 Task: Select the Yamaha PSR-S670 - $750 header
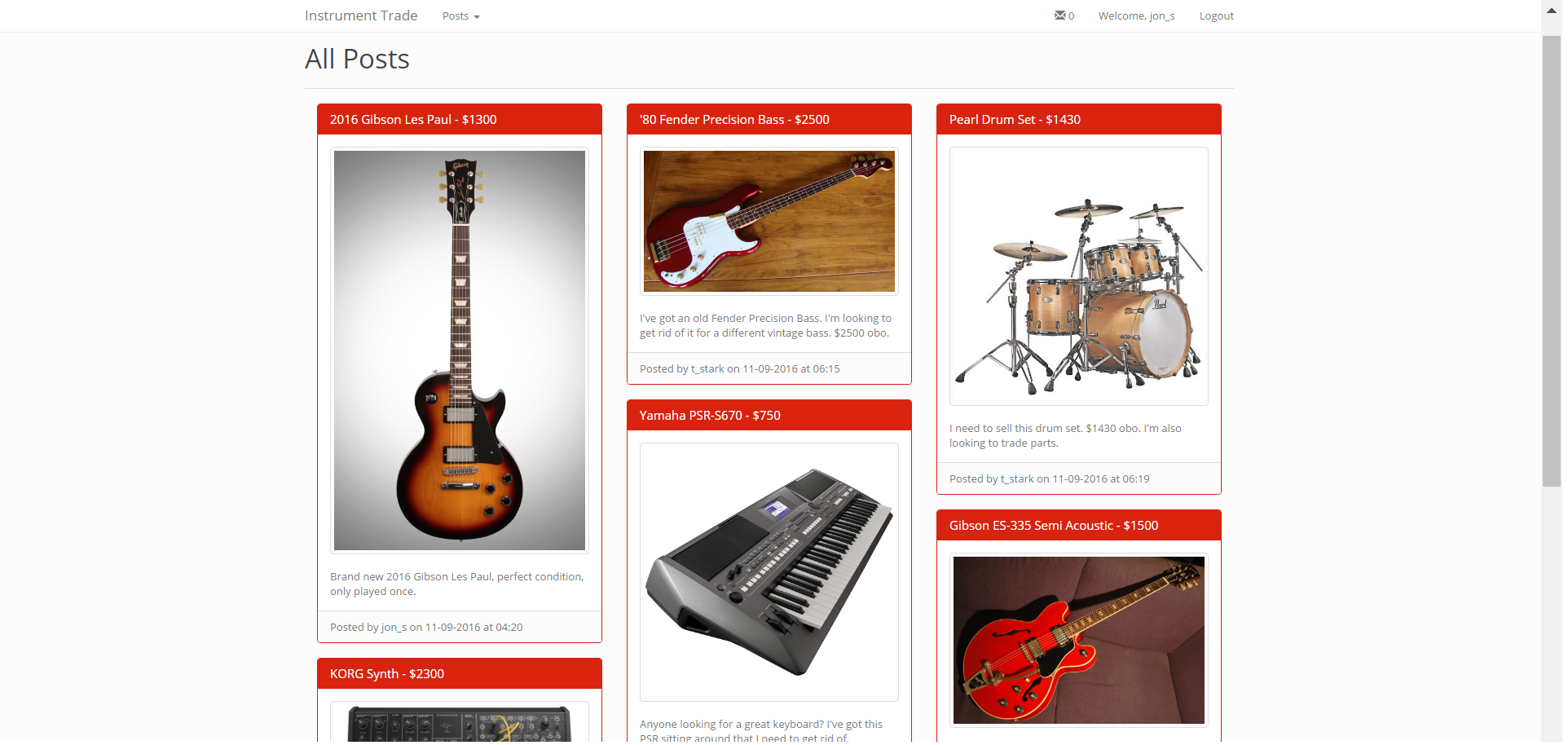[769, 416]
